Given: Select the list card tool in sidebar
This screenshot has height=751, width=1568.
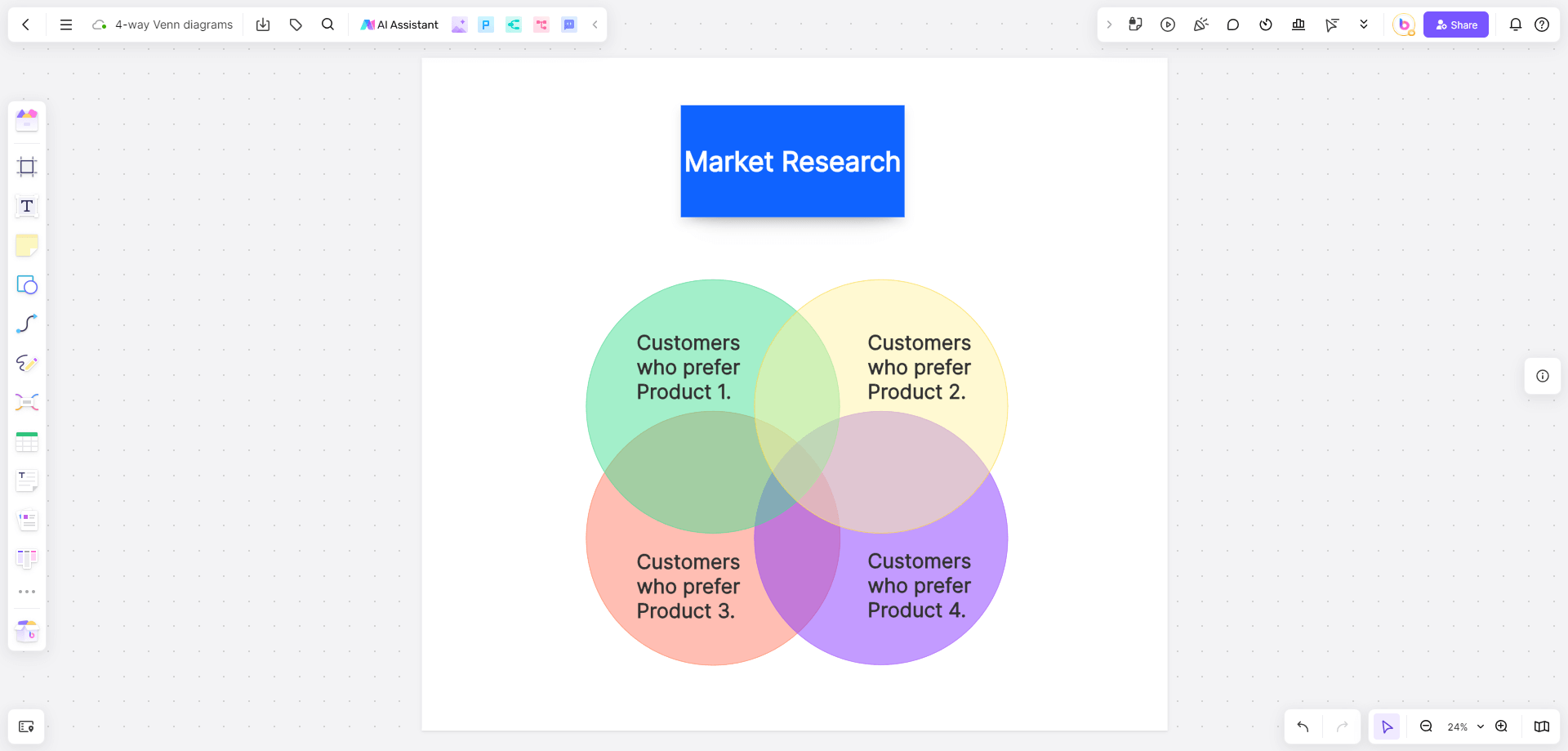Looking at the screenshot, I should [x=27, y=520].
